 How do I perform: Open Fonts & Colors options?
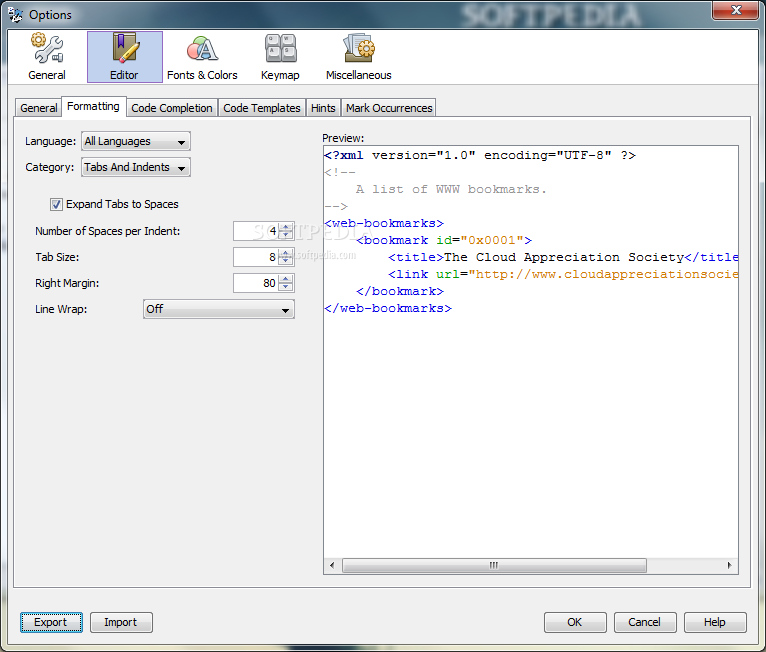[202, 57]
